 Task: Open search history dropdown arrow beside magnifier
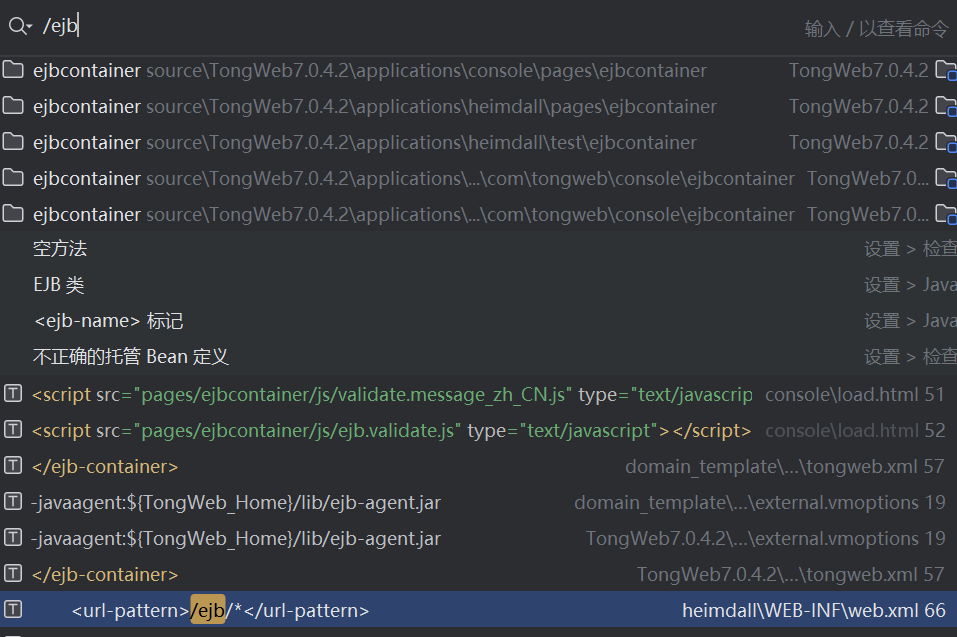tap(30, 28)
